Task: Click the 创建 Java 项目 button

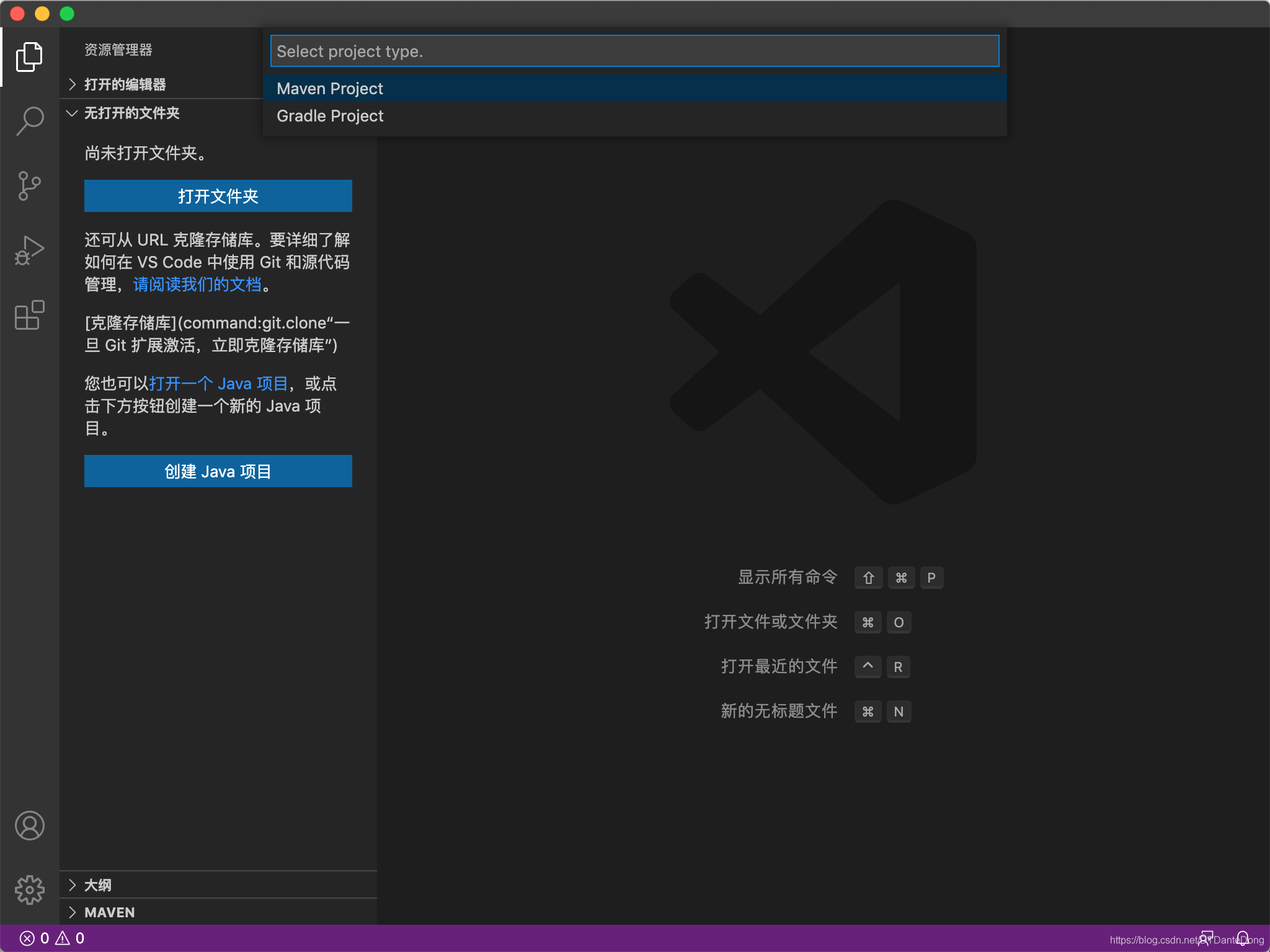Action: coord(218,471)
